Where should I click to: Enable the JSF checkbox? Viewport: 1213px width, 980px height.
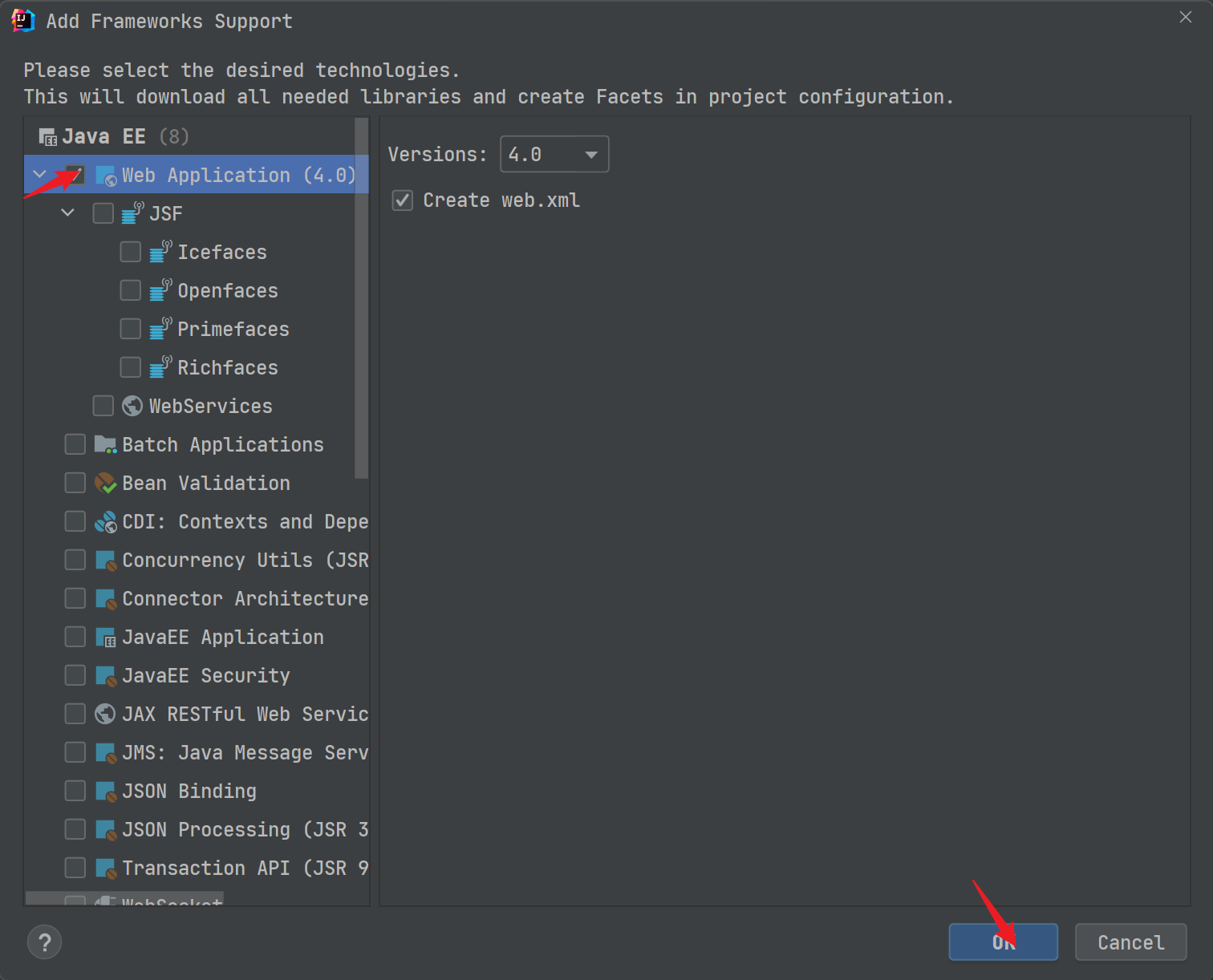point(103,213)
